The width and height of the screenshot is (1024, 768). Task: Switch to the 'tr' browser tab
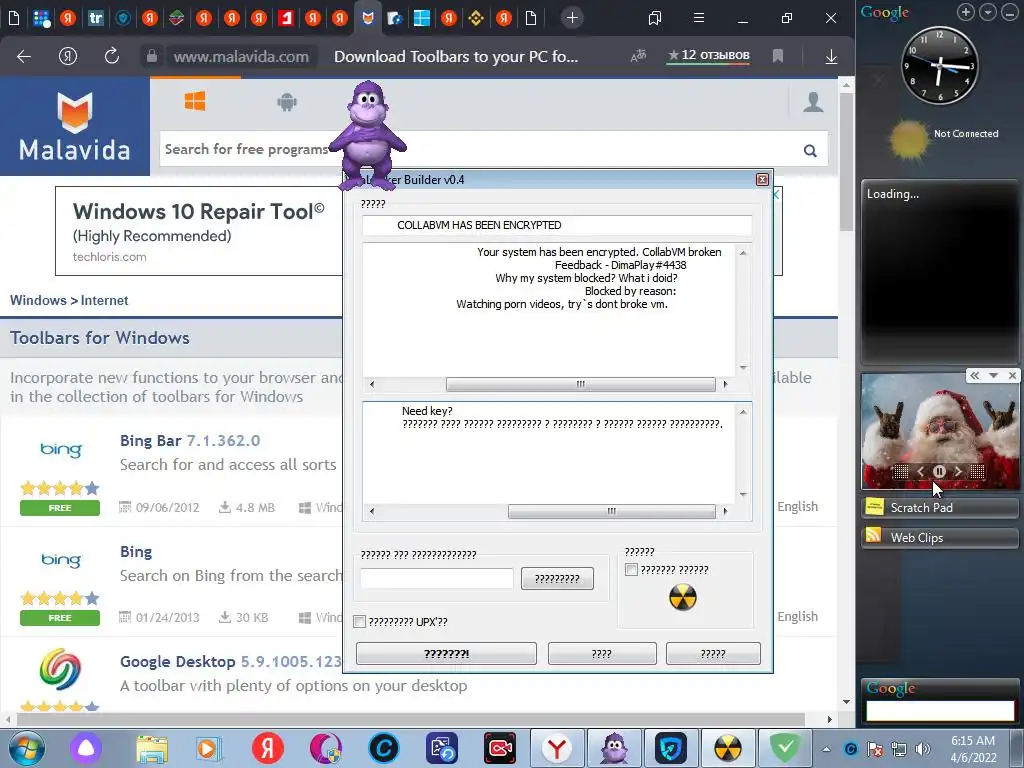pyautogui.click(x=95, y=18)
